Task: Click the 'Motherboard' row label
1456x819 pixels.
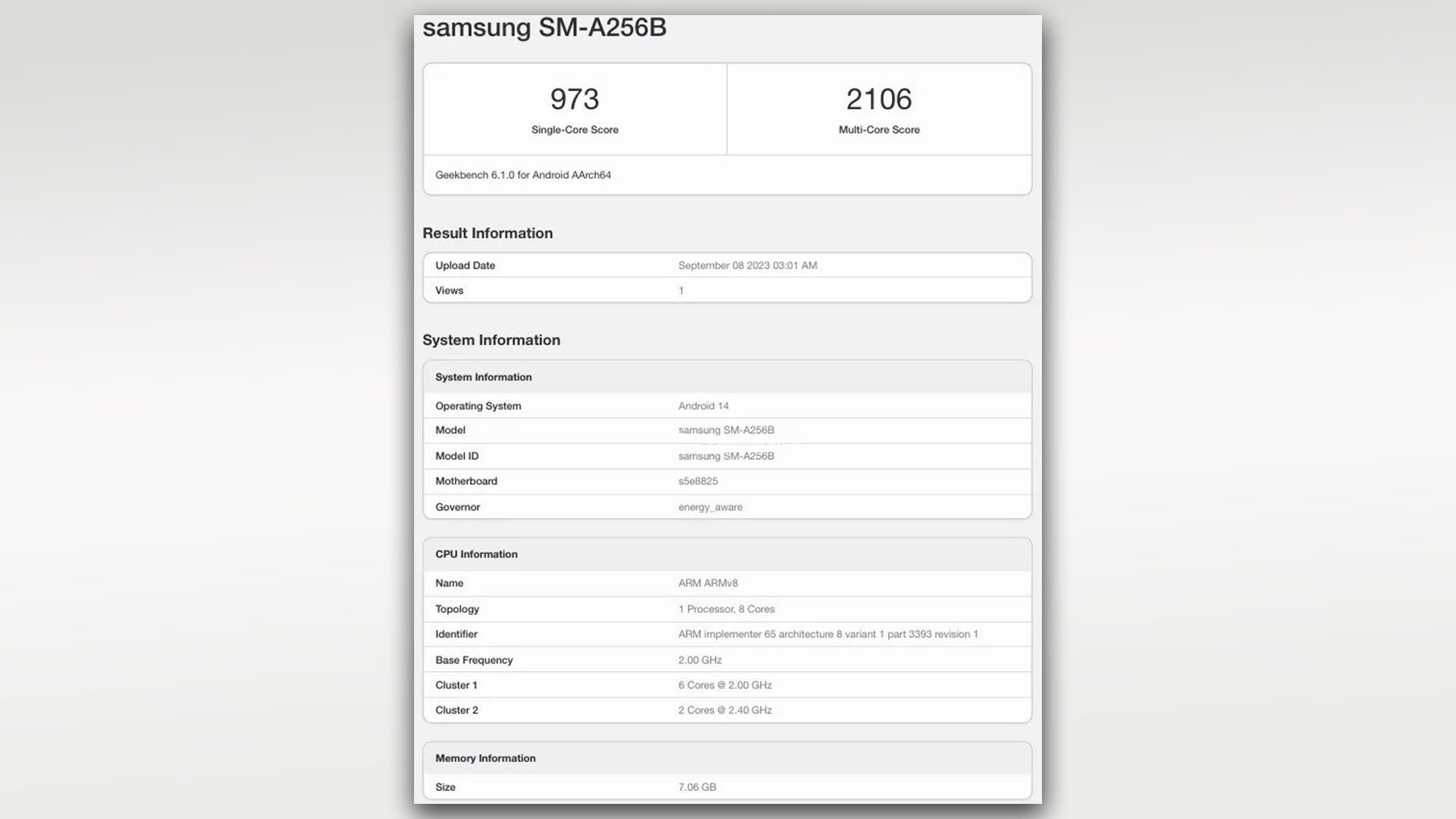Action: 466,481
